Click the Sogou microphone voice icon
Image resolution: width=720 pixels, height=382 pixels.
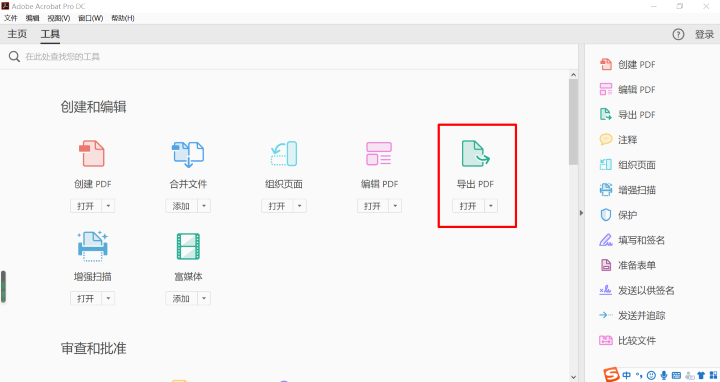point(664,375)
